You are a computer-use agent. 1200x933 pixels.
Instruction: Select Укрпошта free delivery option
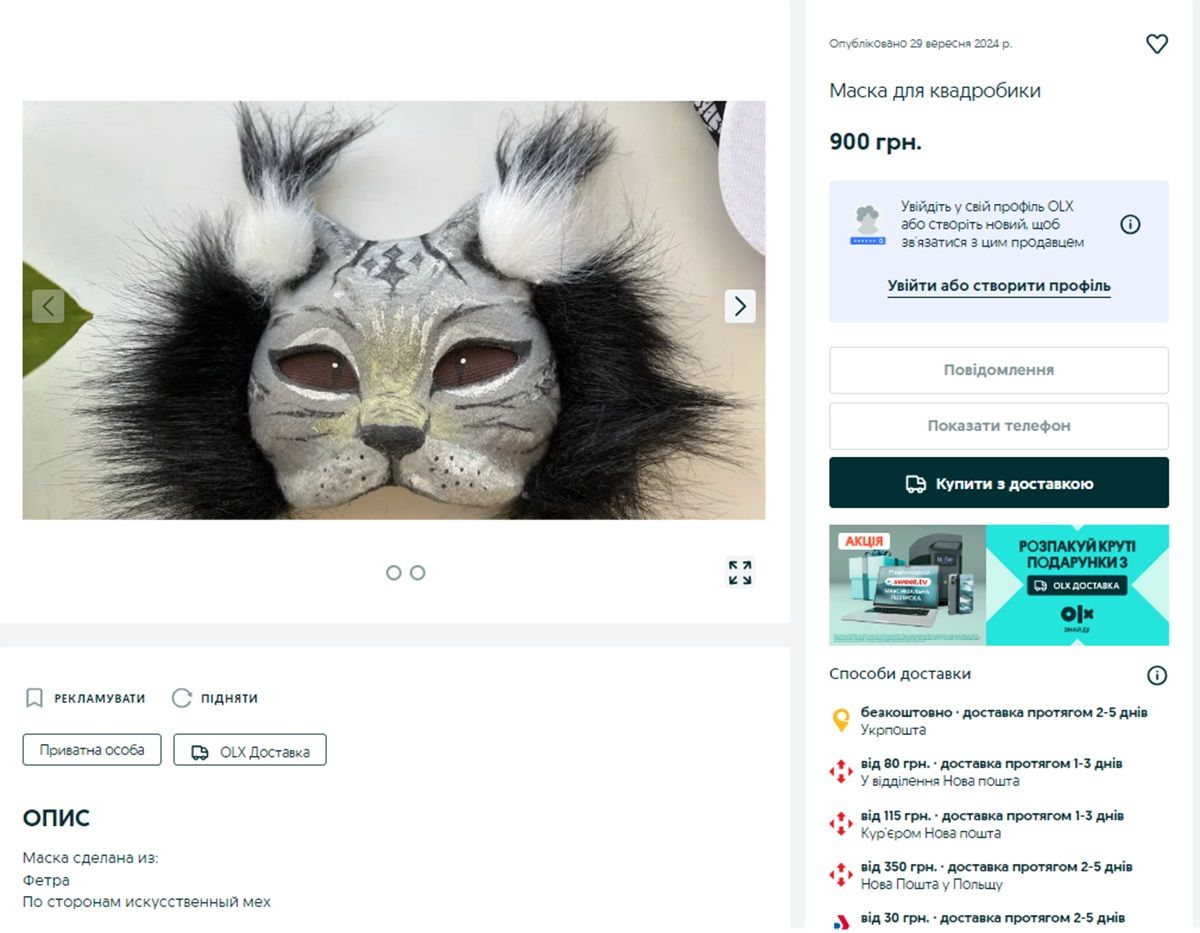click(1003, 721)
